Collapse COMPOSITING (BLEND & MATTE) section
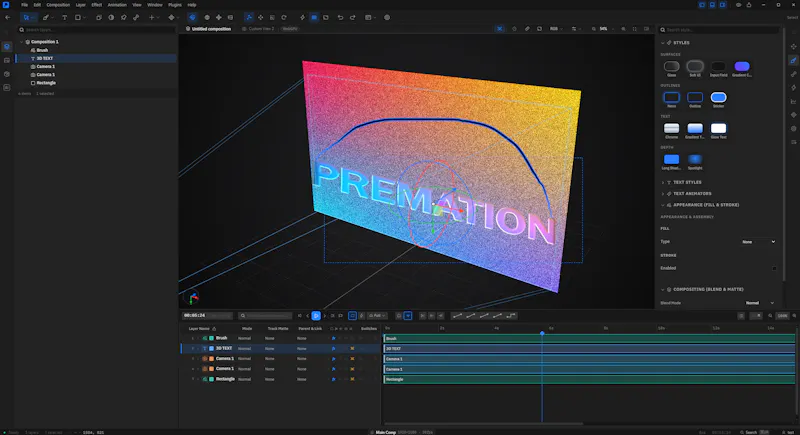Image resolution: width=800 pixels, height=435 pixels. 663,290
